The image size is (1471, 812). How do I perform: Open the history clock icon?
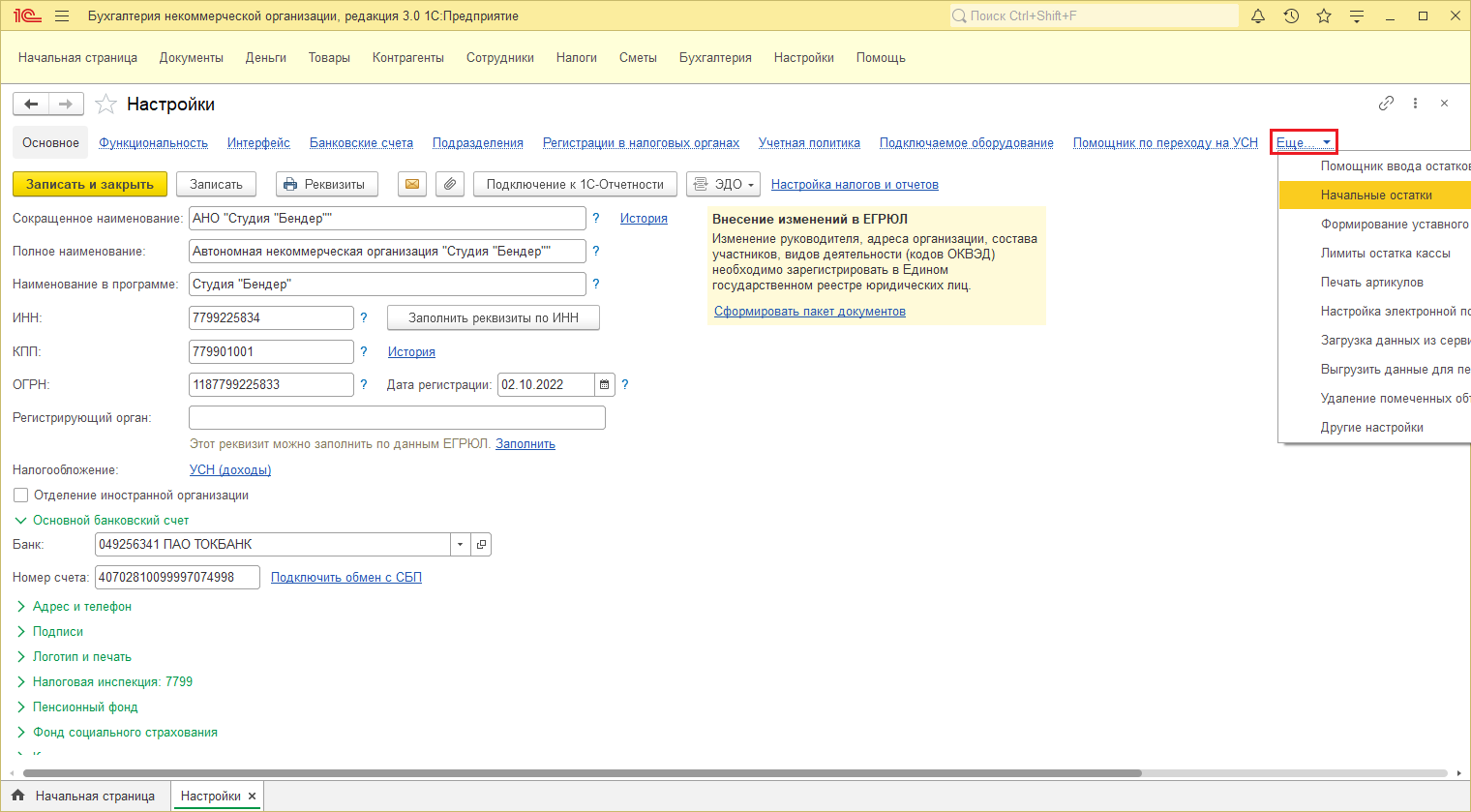[x=1291, y=16]
